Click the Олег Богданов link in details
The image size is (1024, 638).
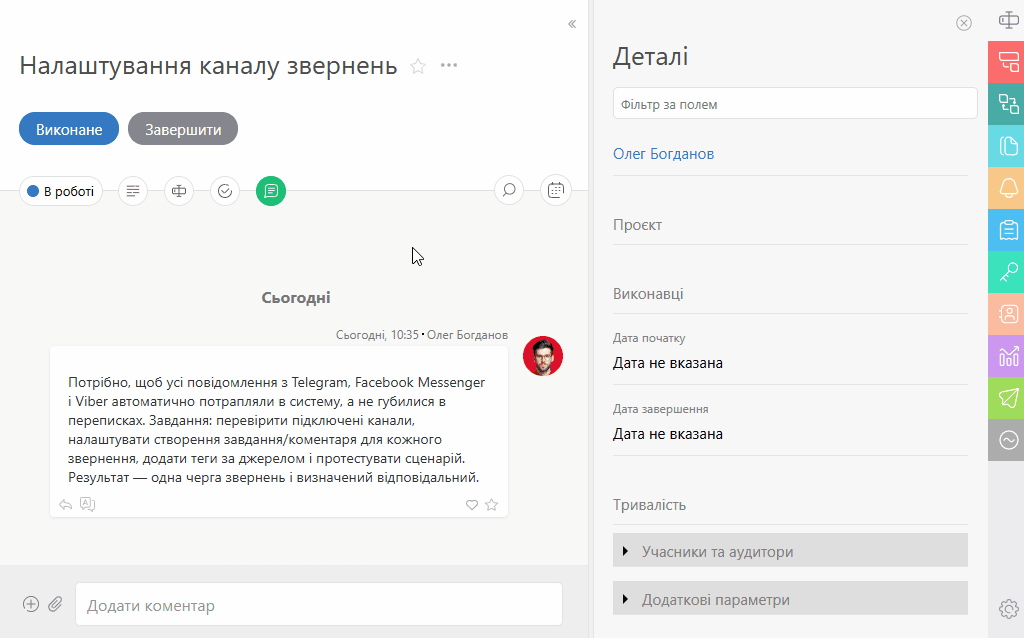tap(663, 154)
